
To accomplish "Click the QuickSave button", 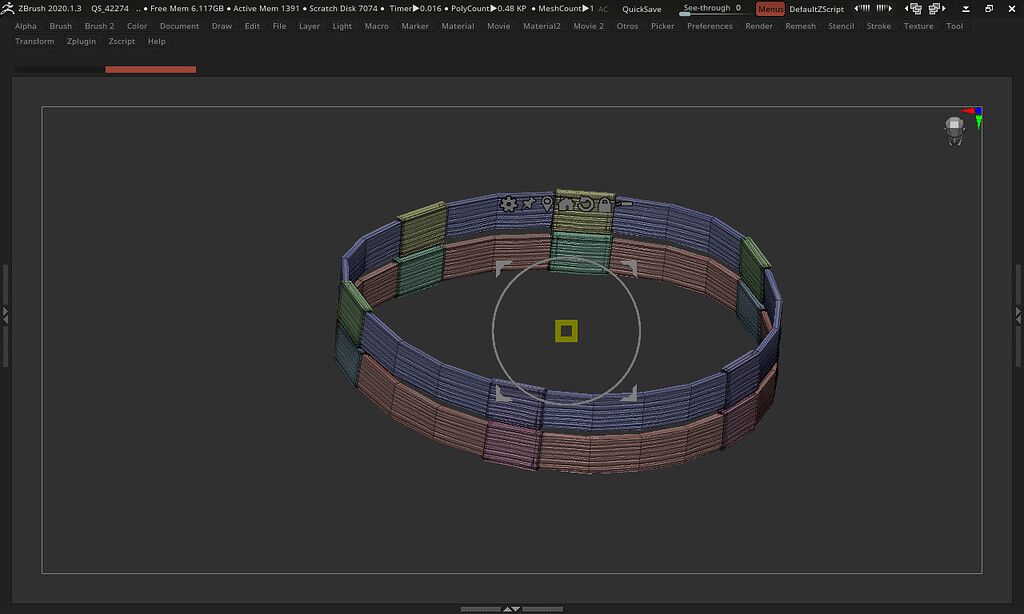I will [x=641, y=9].
